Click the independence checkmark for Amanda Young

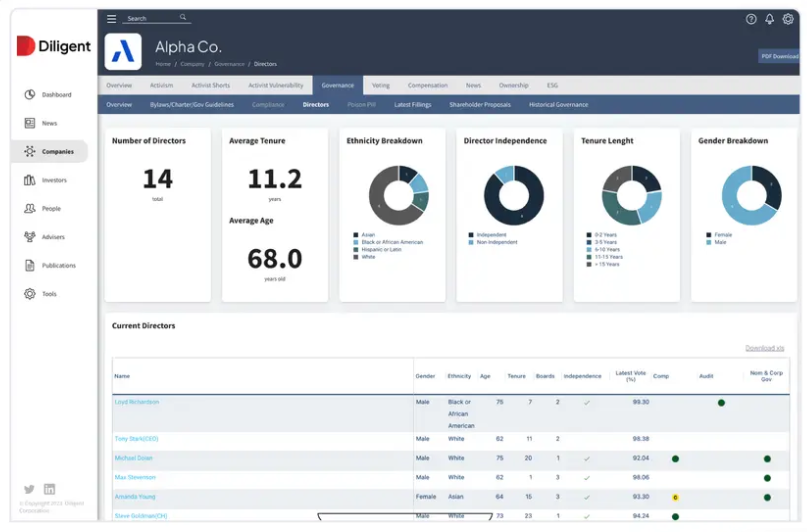587,498
